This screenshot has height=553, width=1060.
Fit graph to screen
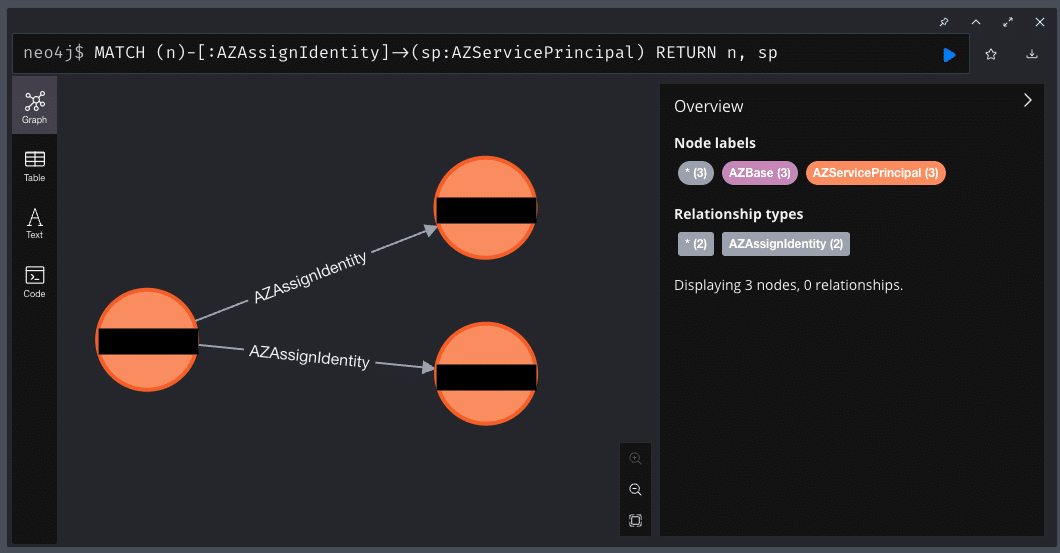point(635,521)
